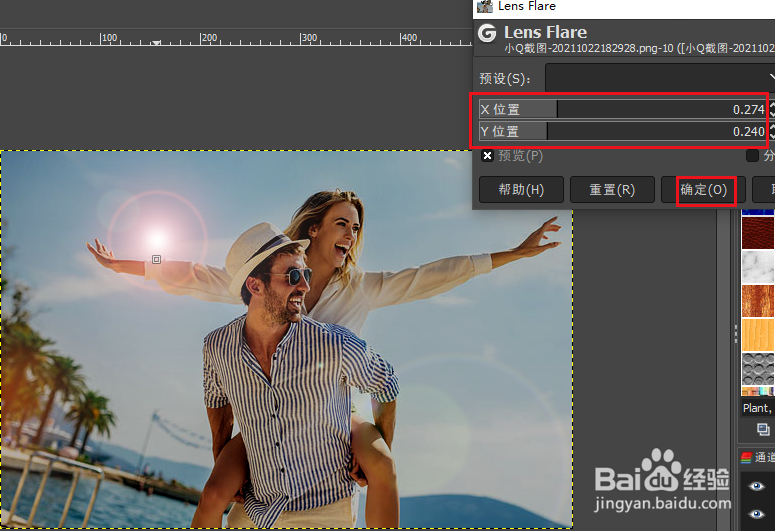Click the 帮助(H) help button

[521, 190]
